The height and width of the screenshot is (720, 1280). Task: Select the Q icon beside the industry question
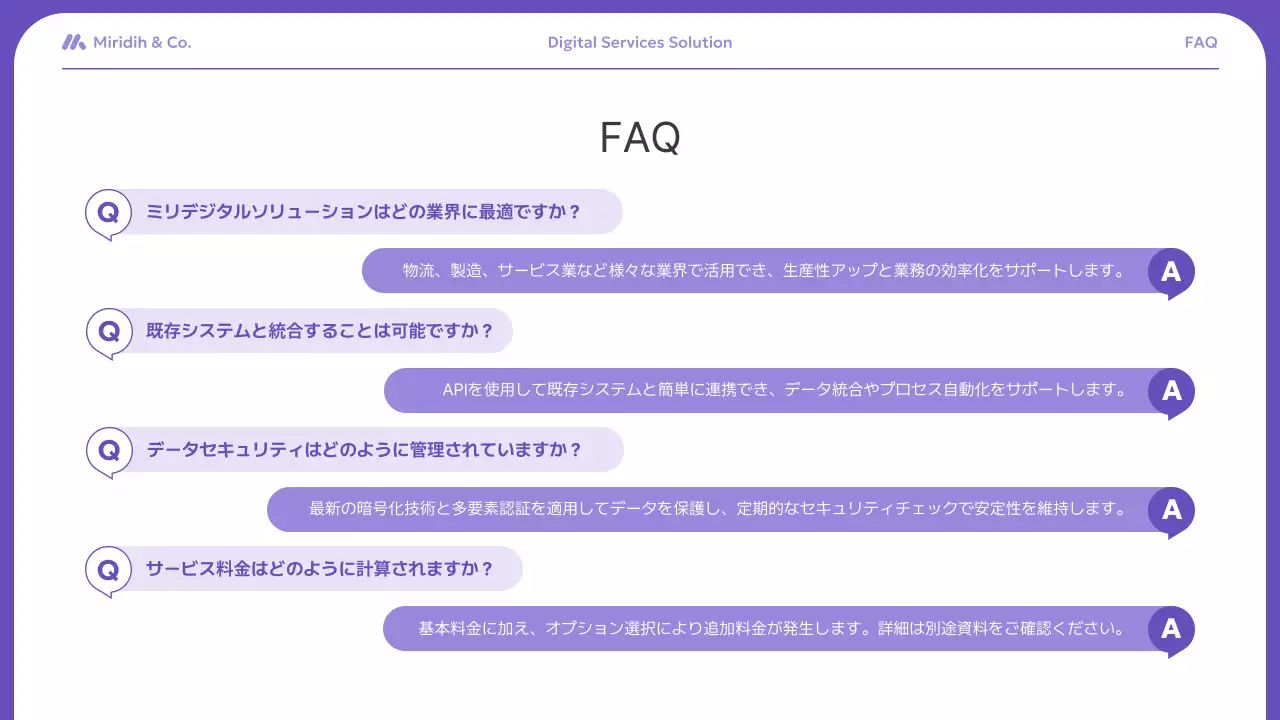pos(107,211)
